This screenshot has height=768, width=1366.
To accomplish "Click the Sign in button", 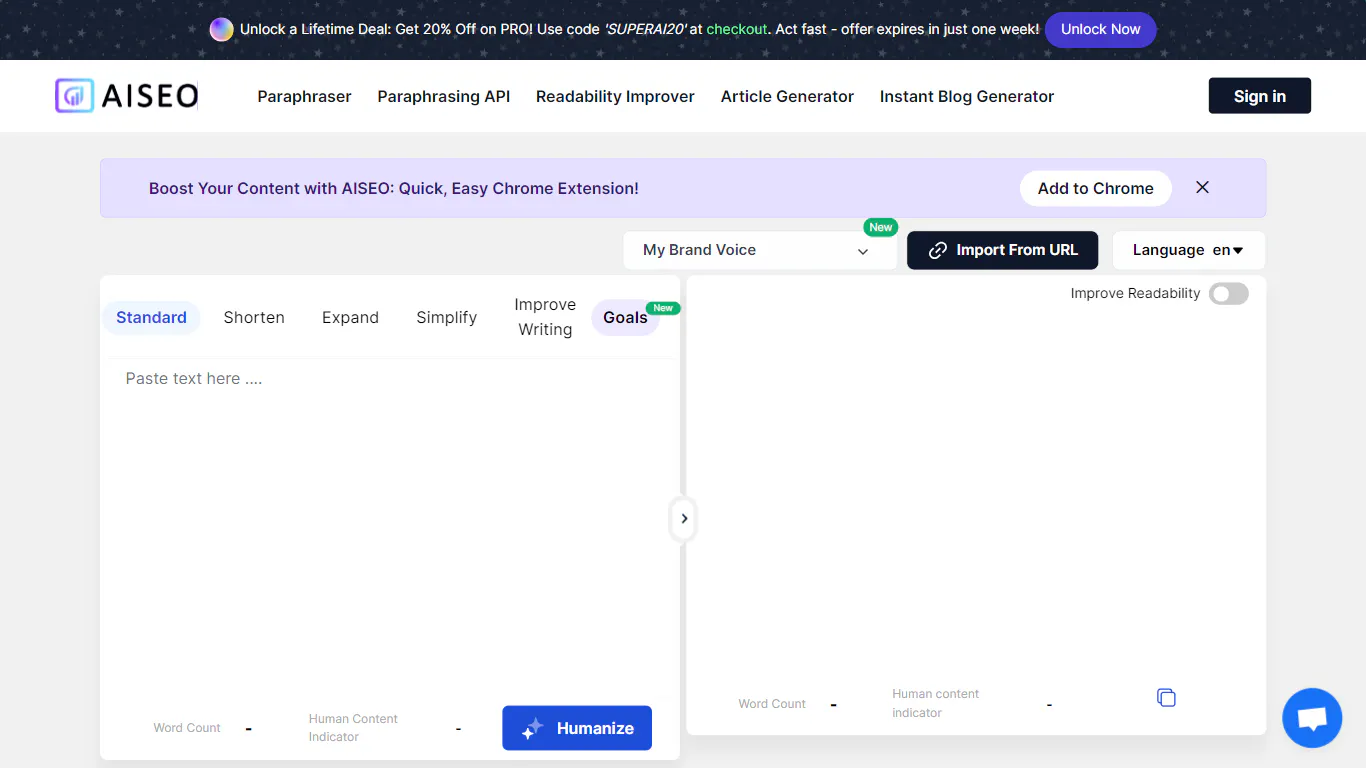I will click(x=1259, y=95).
